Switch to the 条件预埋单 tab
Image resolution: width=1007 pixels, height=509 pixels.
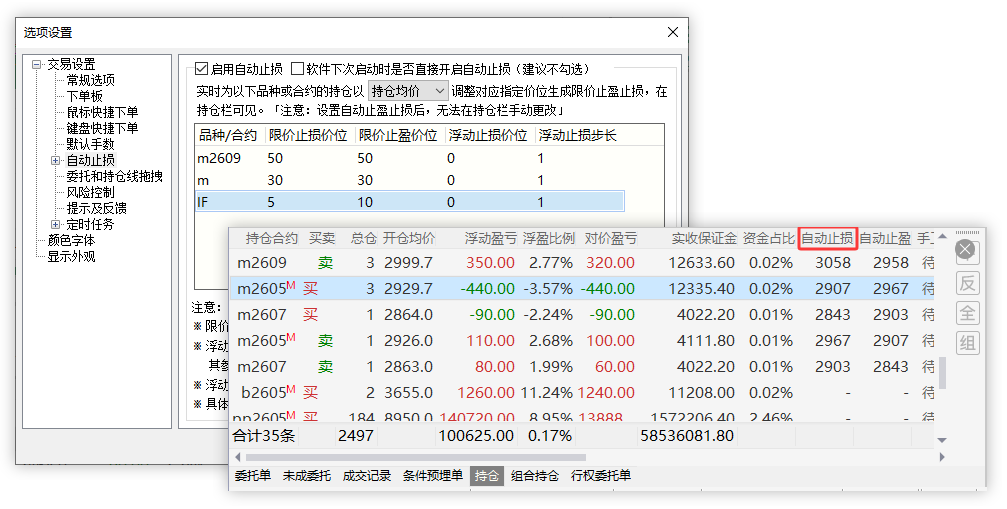(x=432, y=476)
